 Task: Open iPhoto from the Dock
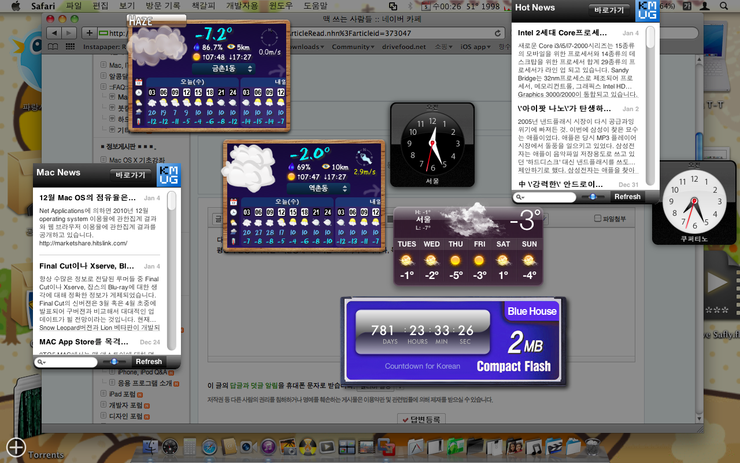pyautogui.click(x=287, y=446)
